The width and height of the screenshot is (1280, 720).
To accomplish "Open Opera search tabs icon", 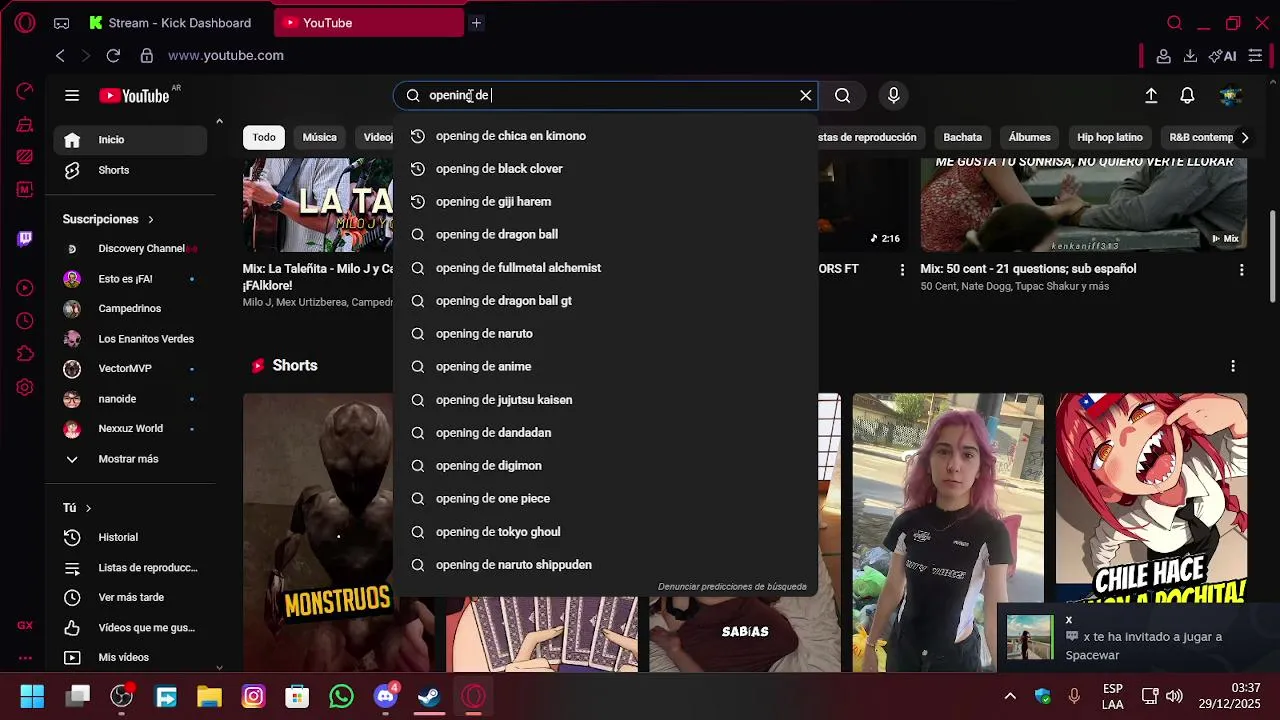I will tap(1175, 23).
